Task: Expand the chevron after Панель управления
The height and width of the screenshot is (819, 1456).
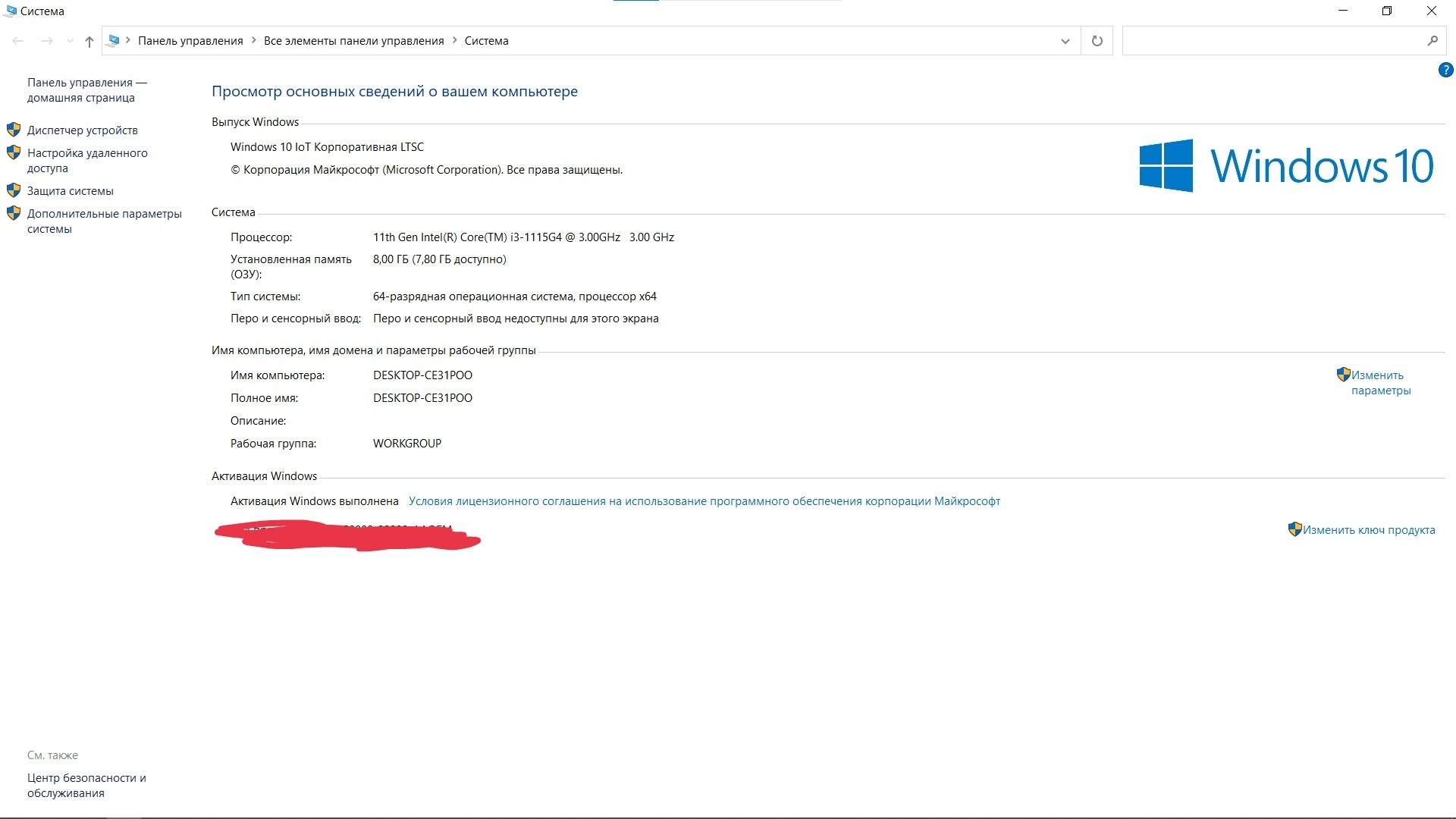Action: tap(254, 41)
